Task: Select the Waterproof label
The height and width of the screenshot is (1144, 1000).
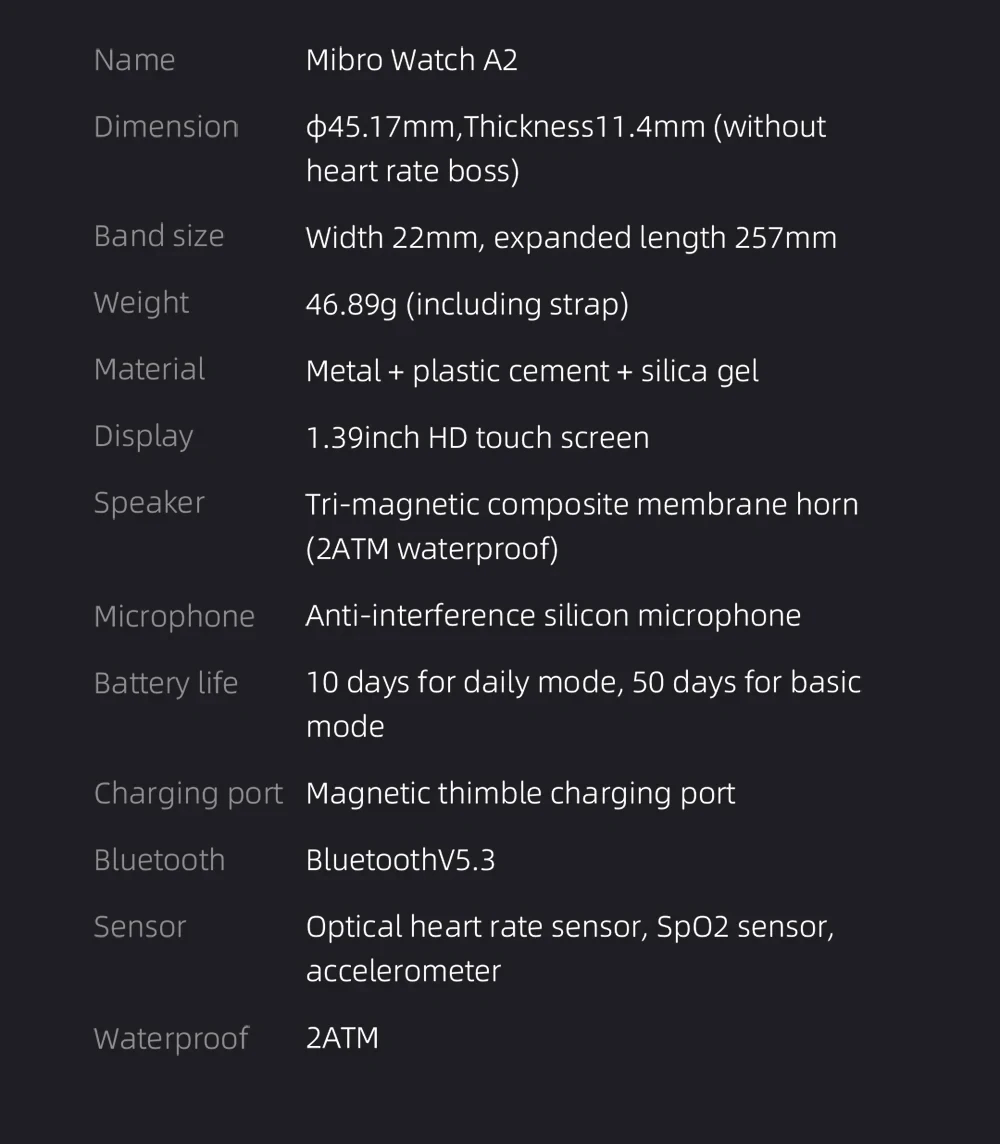Action: click(x=171, y=1039)
